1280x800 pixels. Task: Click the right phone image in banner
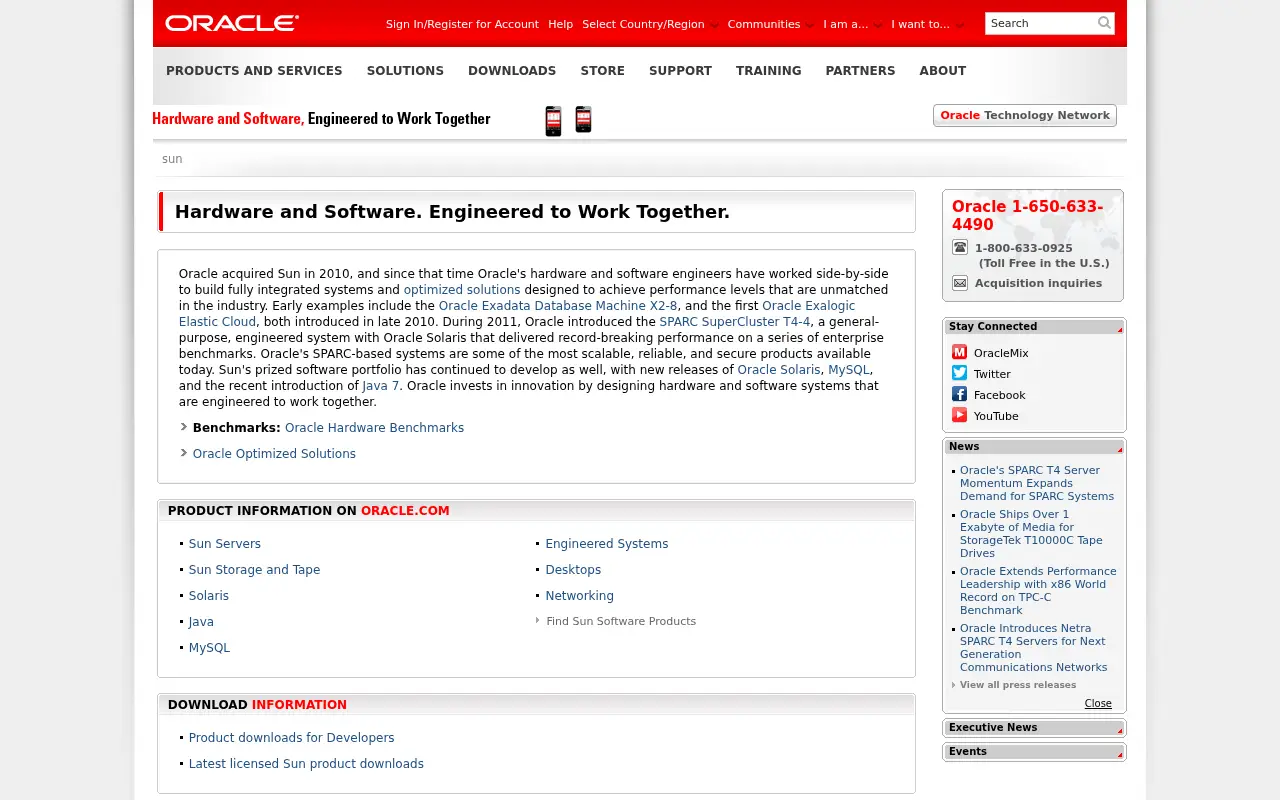point(584,119)
